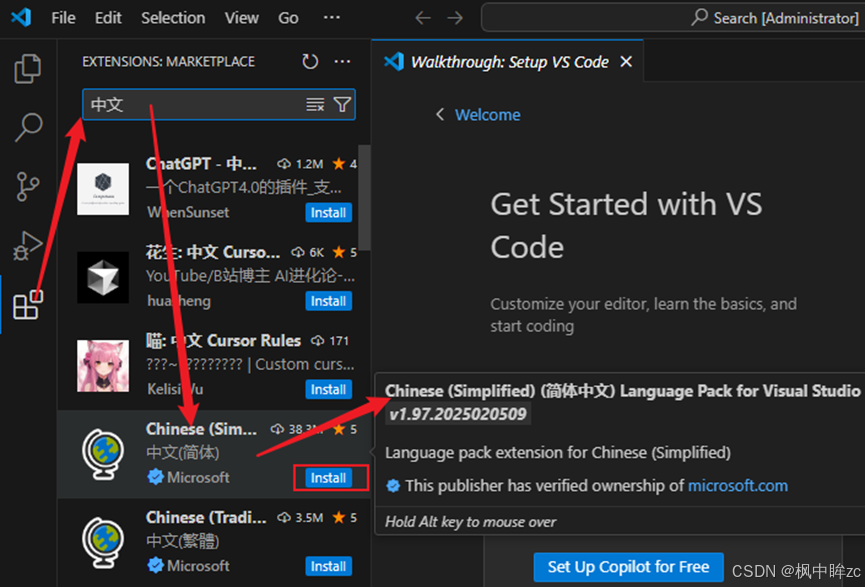Clear extensions search results icon

point(315,104)
